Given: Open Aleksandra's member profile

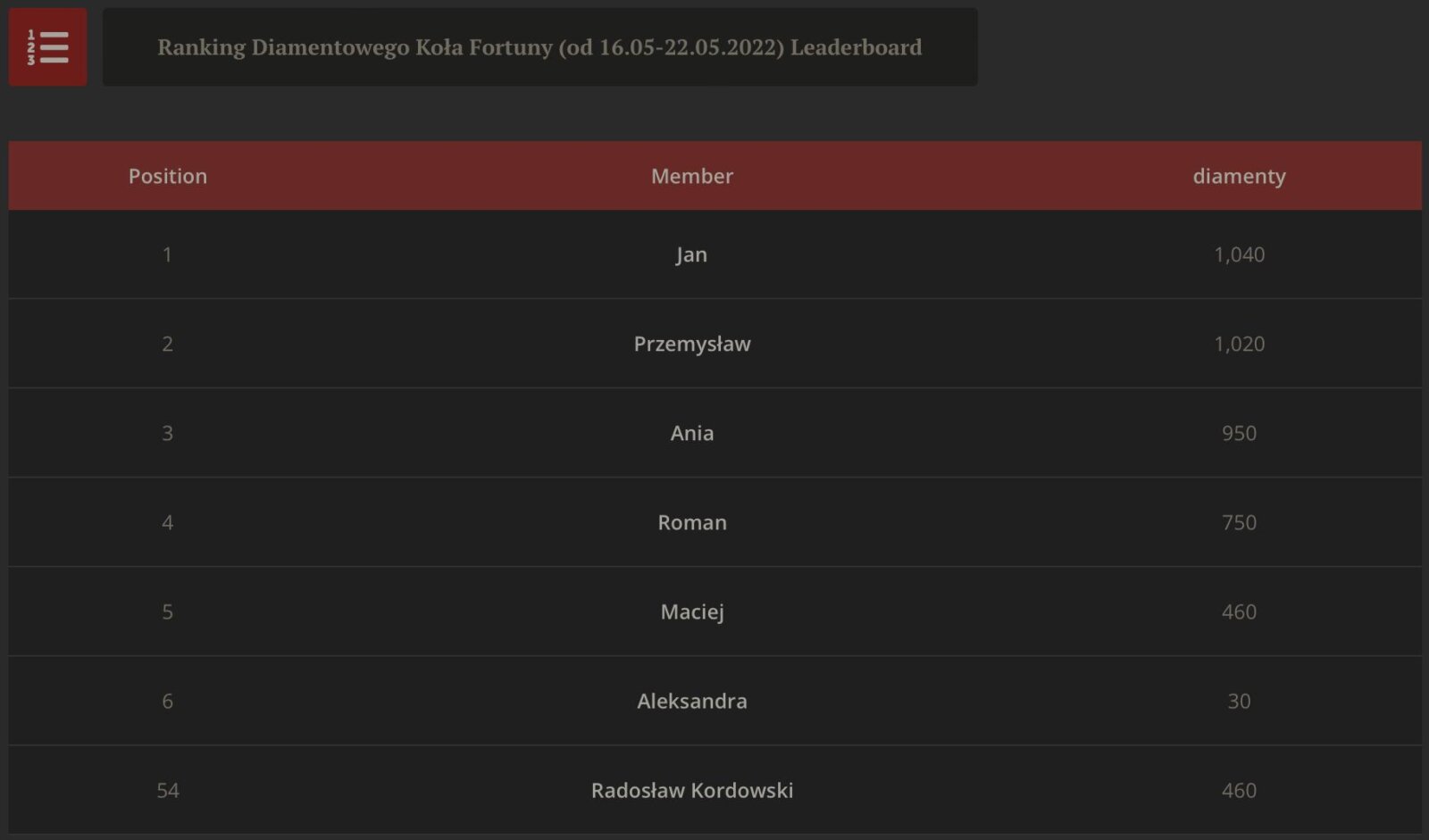Looking at the screenshot, I should tap(692, 701).
